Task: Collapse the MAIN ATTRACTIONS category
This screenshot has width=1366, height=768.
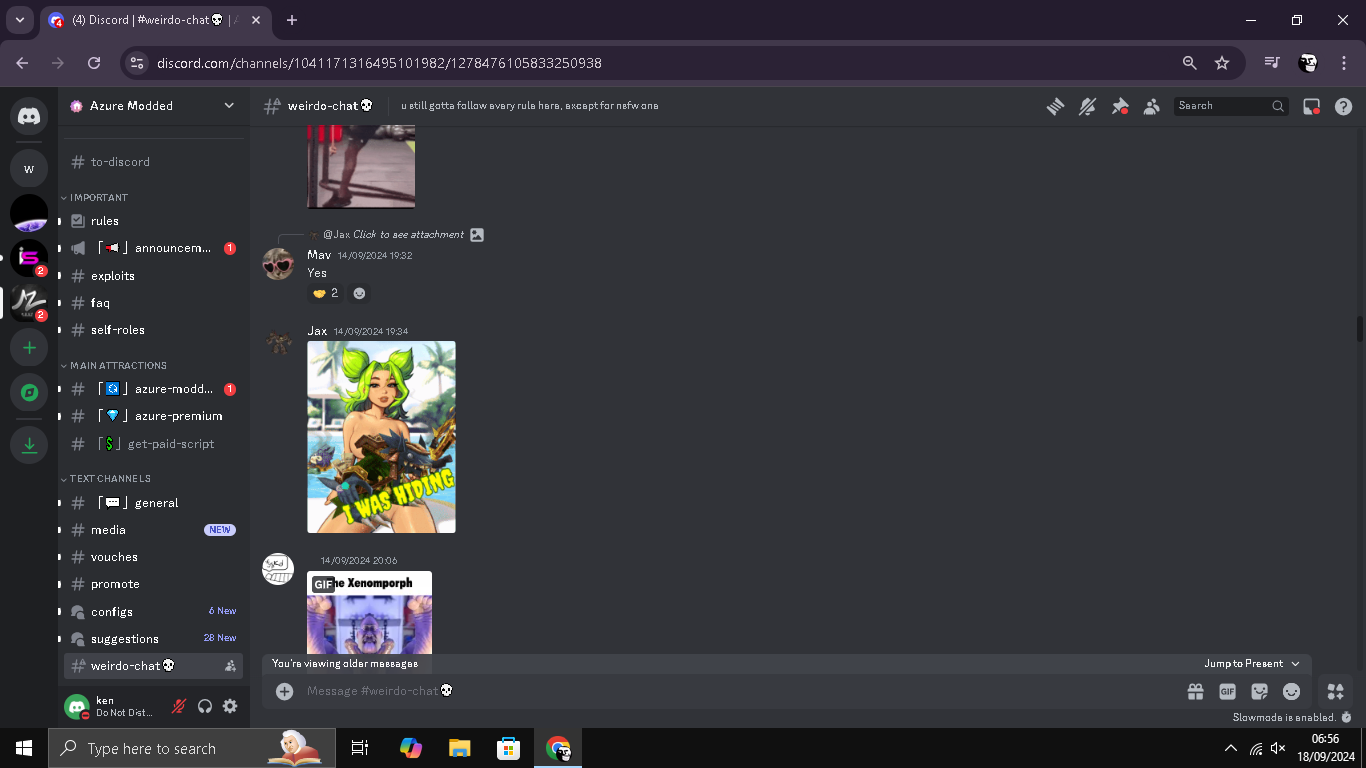Action: click(114, 366)
